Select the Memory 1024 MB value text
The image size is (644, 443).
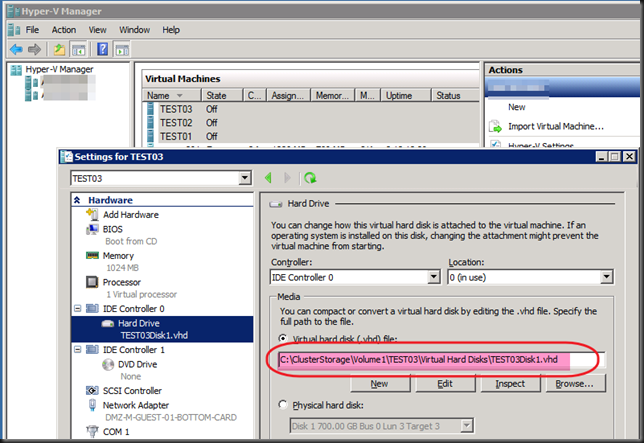point(122,268)
